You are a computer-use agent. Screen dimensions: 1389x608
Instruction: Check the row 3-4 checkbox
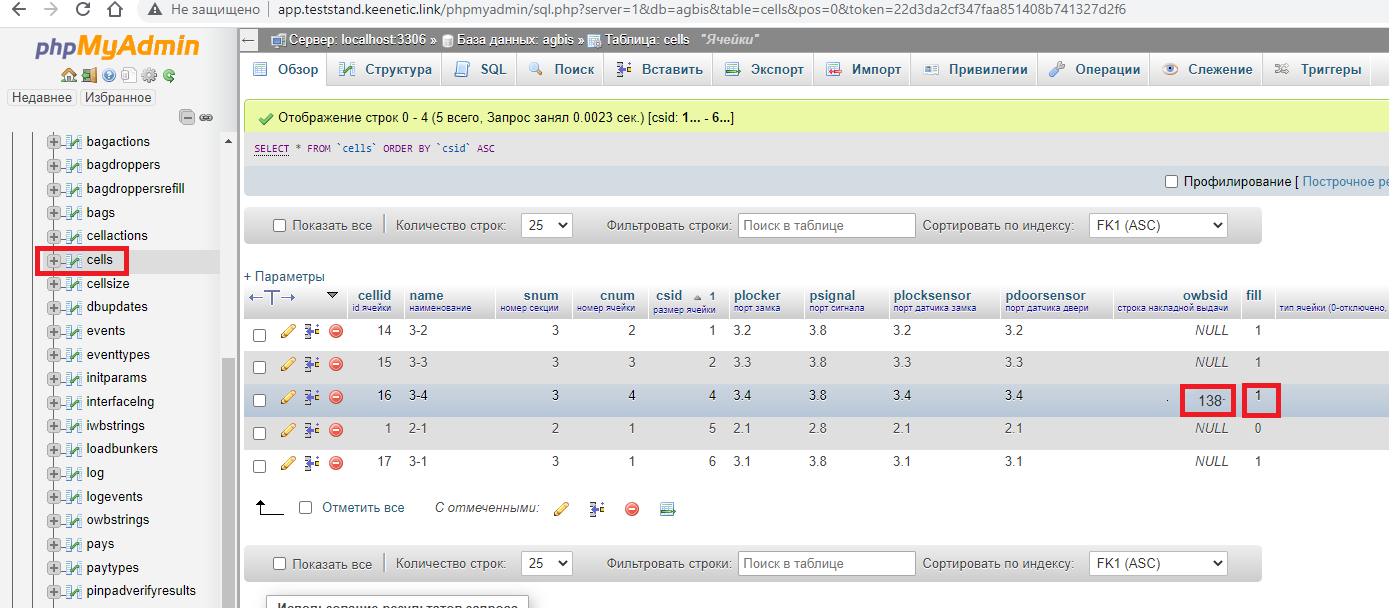(x=259, y=400)
